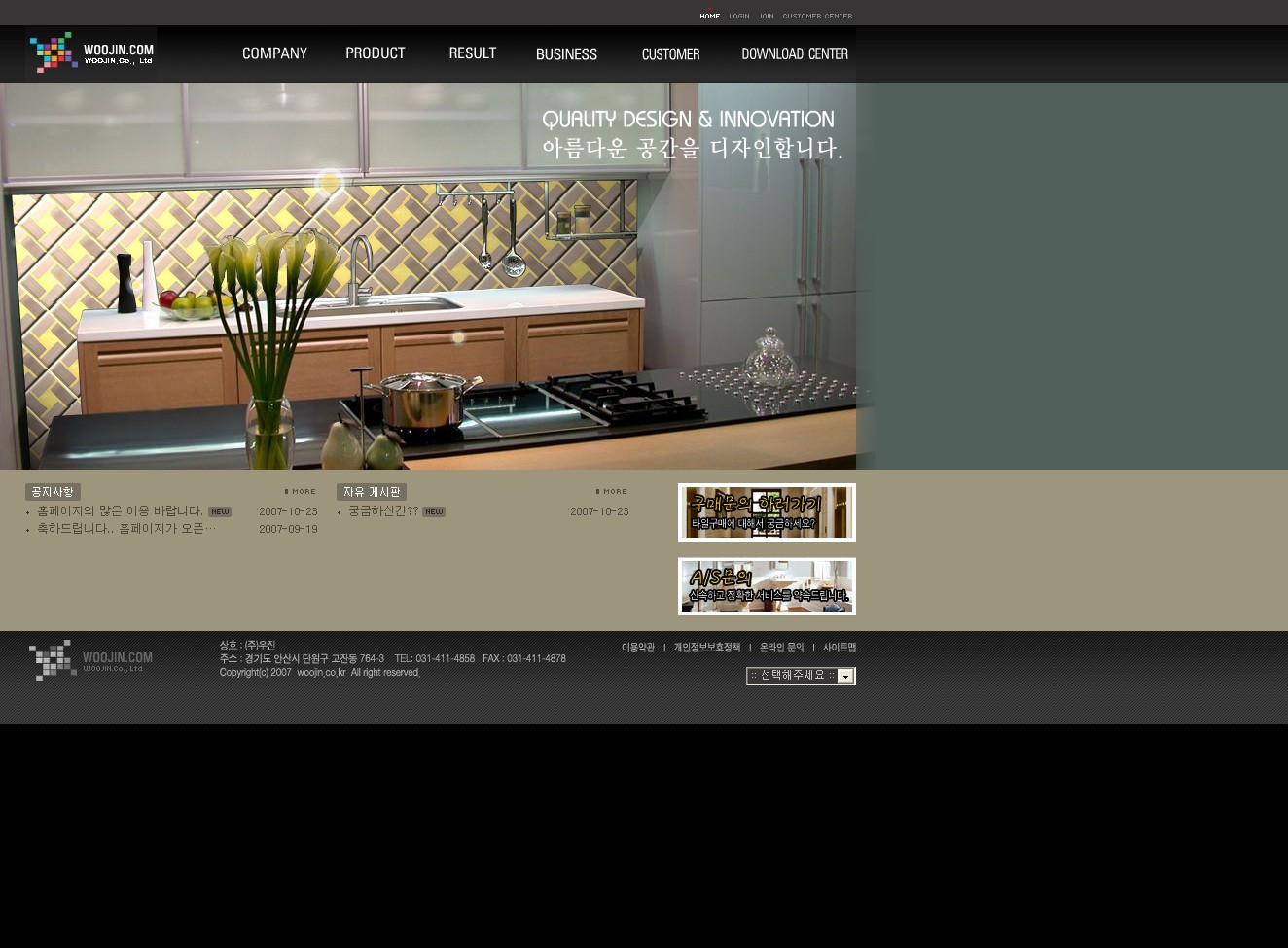The width and height of the screenshot is (1288, 948).
Task: Open the LOGIN link at top
Action: coord(739,16)
